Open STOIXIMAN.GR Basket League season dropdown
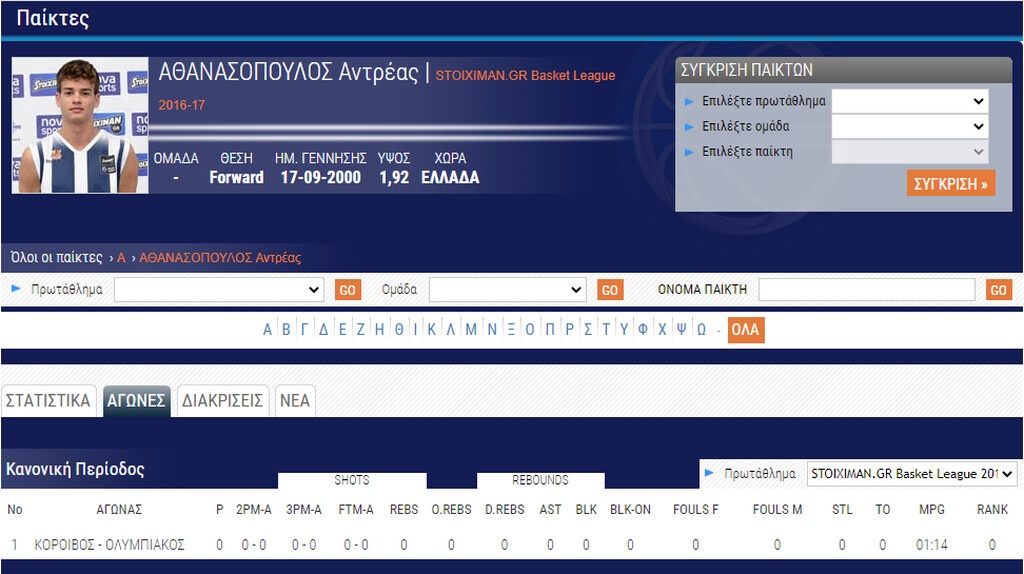Image resolution: width=1024 pixels, height=574 pixels. [x=912, y=473]
